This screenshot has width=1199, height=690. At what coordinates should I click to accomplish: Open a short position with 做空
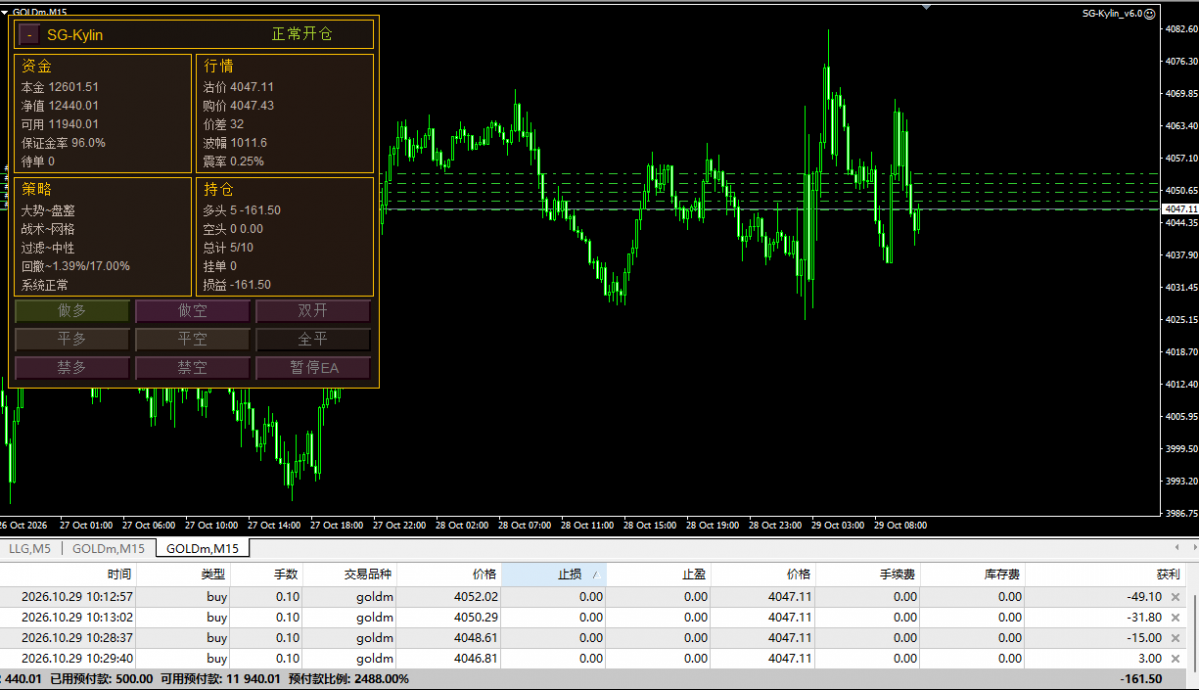[193, 311]
